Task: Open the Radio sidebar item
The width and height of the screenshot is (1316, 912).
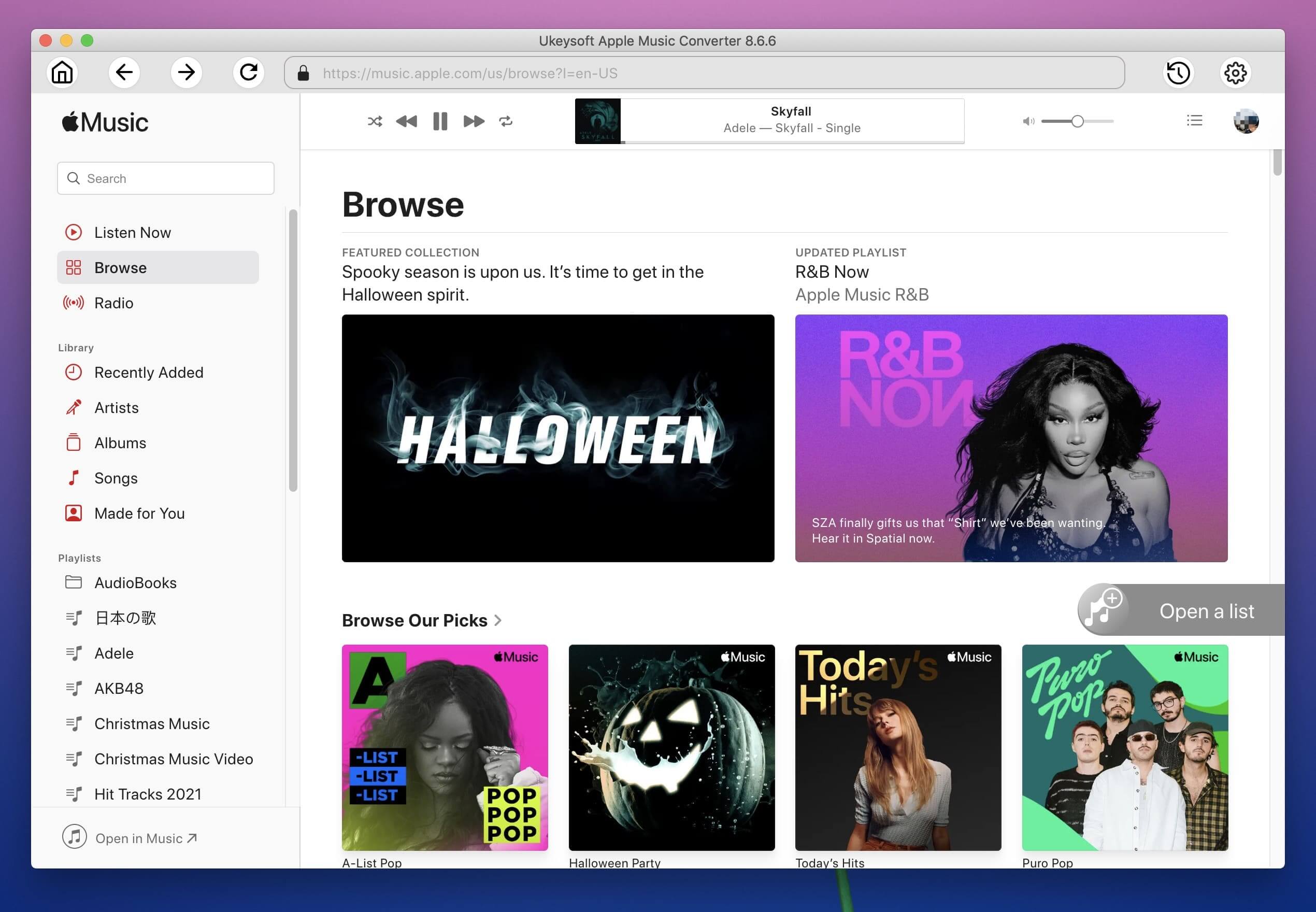Action: point(113,302)
